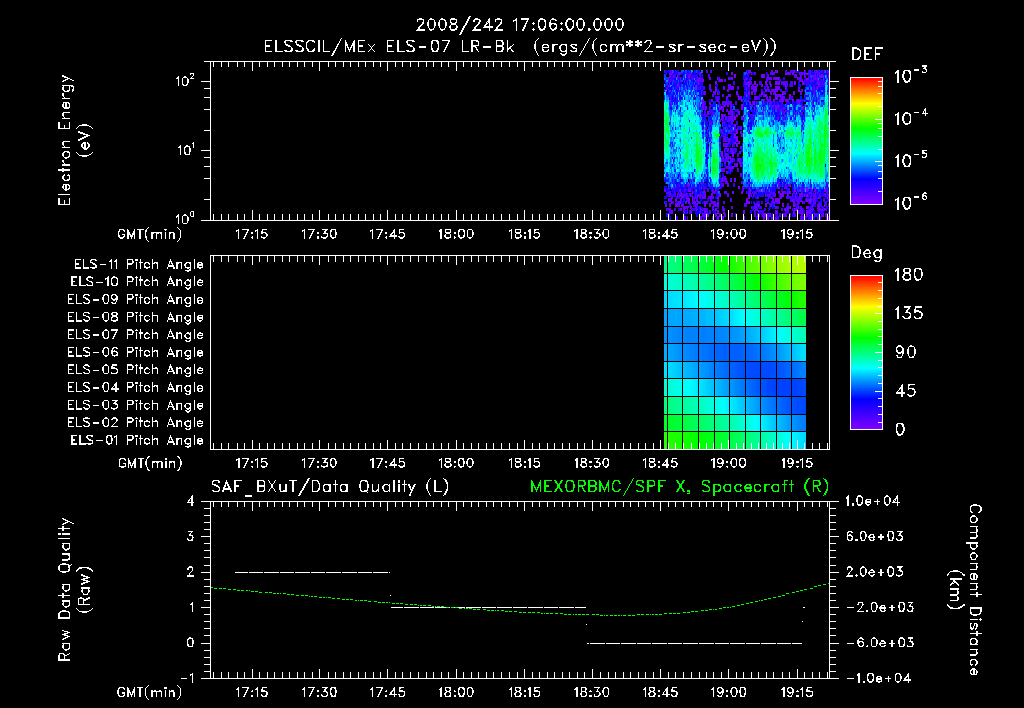
Task: Click the pitch angle colored grid
Action: 735,352
